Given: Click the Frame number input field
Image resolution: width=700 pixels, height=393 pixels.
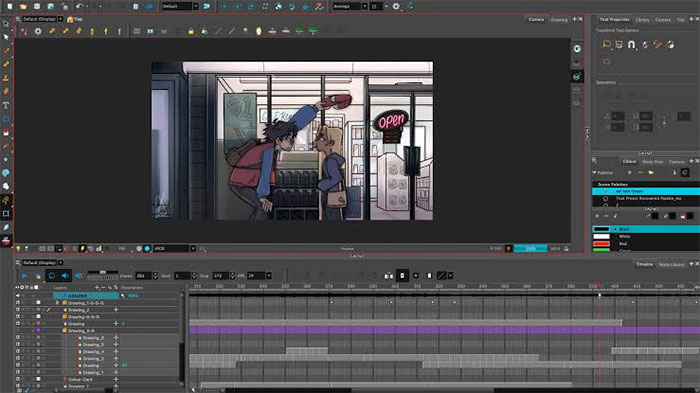Looking at the screenshot, I should 144,276.
